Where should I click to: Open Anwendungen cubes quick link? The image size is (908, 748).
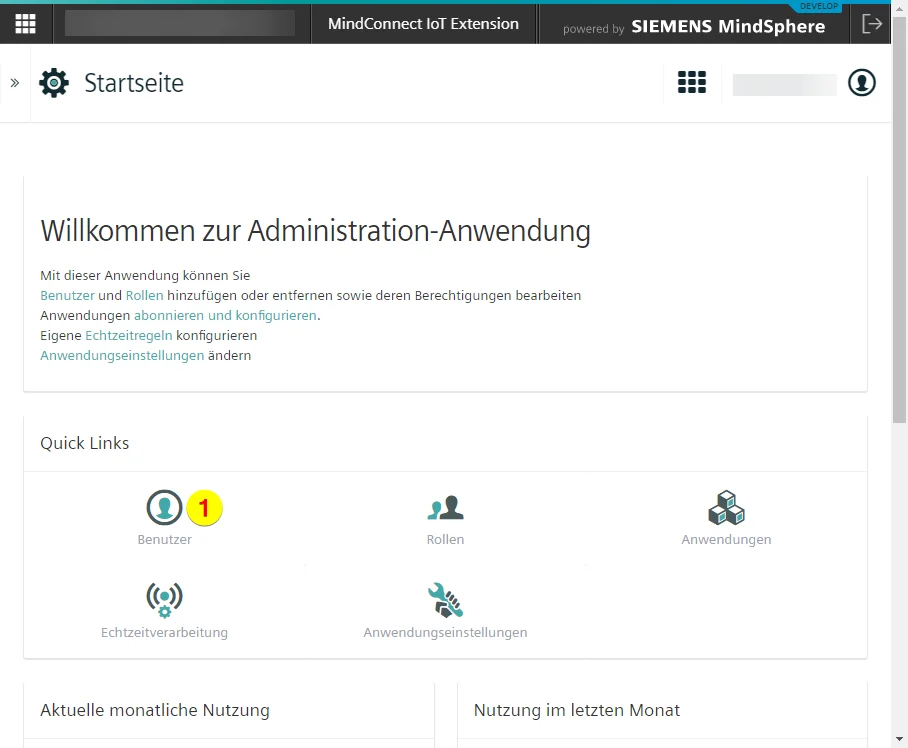[x=726, y=508]
